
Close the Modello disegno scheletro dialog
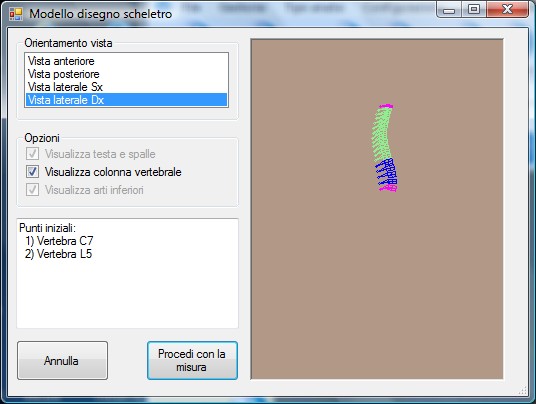pyautogui.click(x=508, y=10)
